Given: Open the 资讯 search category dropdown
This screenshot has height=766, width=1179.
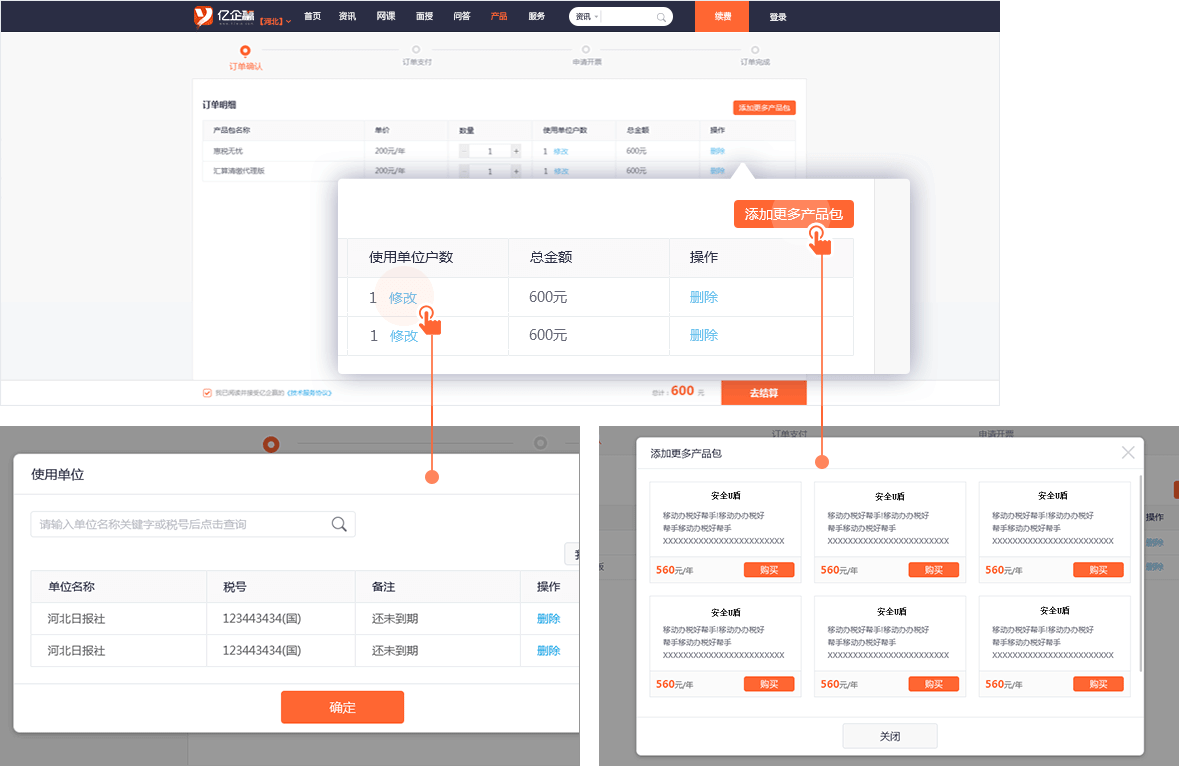Looking at the screenshot, I should [585, 17].
